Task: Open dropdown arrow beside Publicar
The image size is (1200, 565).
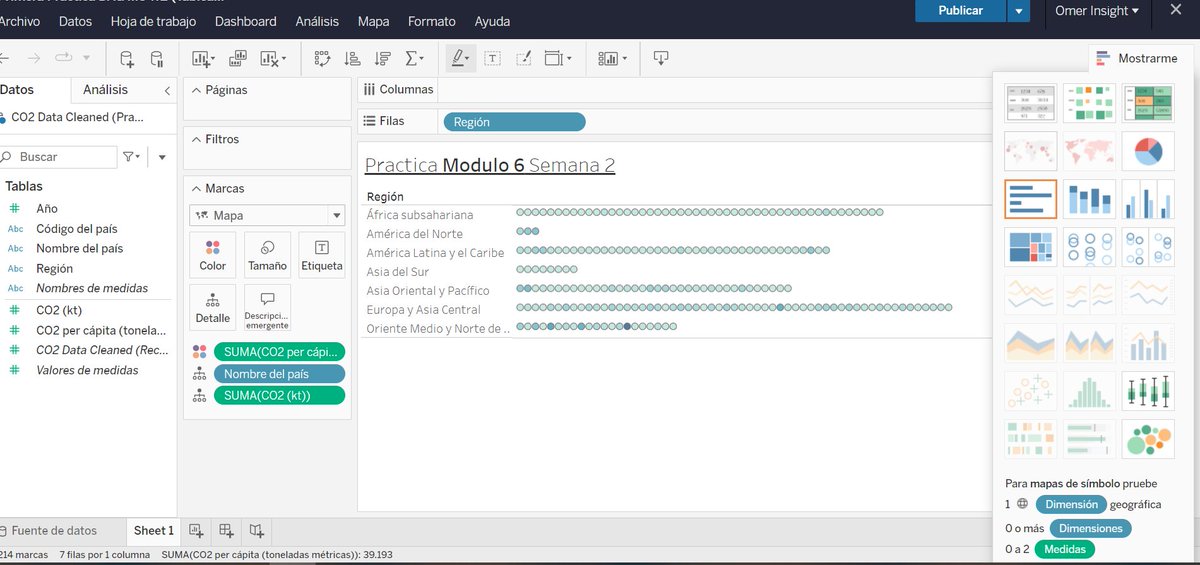Action: coord(1018,11)
